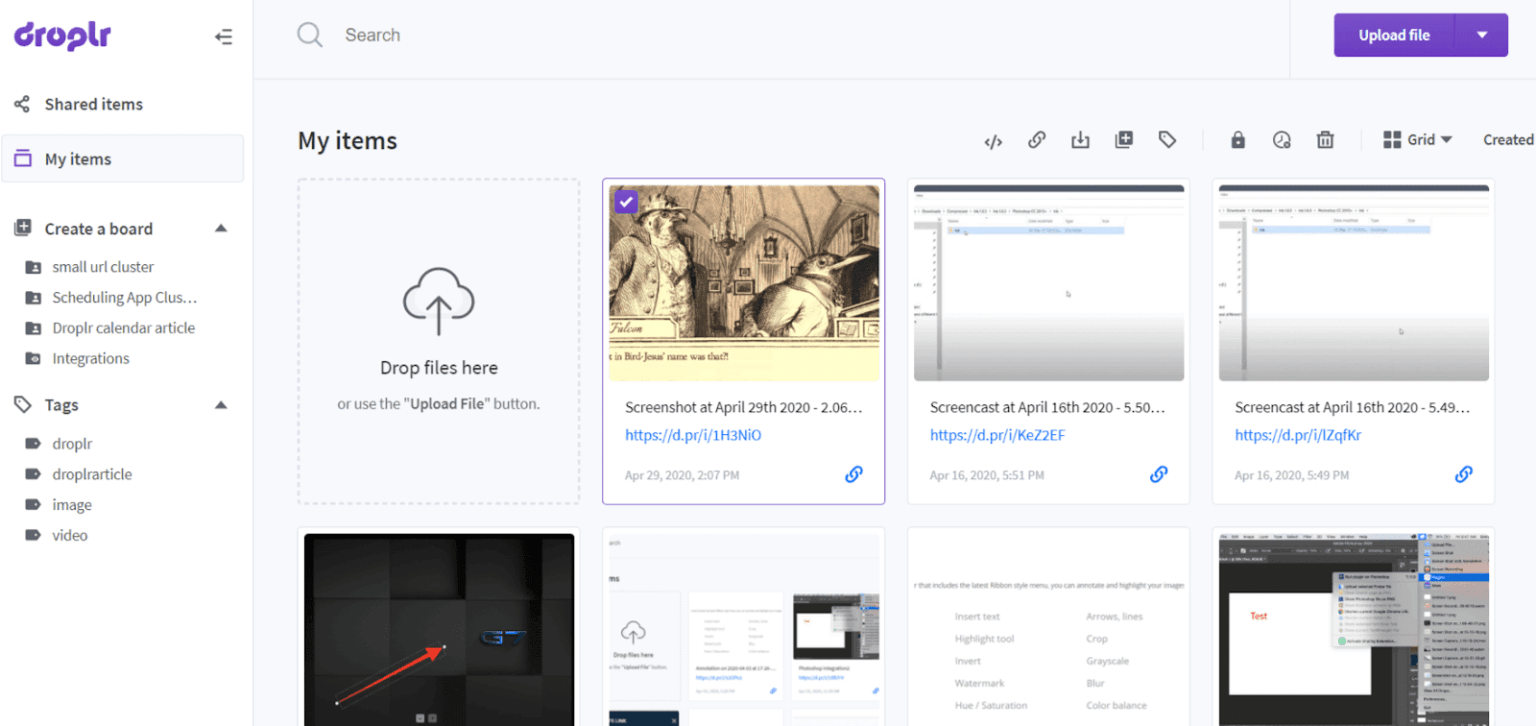This screenshot has width=1536, height=726.
Task: Copy link using the chain icon above items
Action: (x=1037, y=140)
